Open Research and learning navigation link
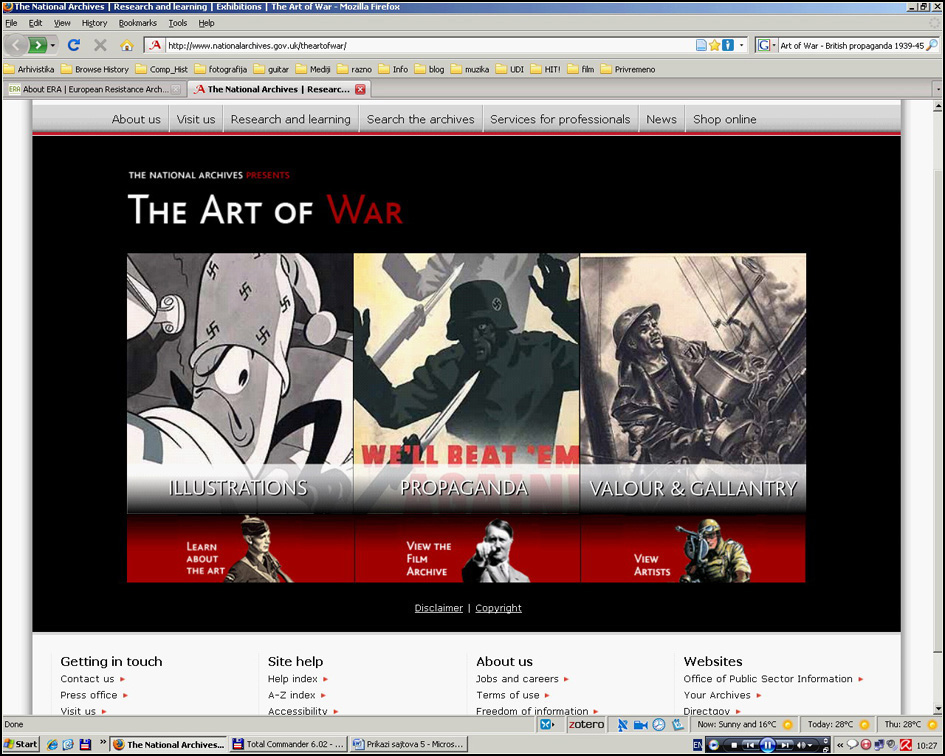Screen dimensions: 945x756 [x=290, y=119]
